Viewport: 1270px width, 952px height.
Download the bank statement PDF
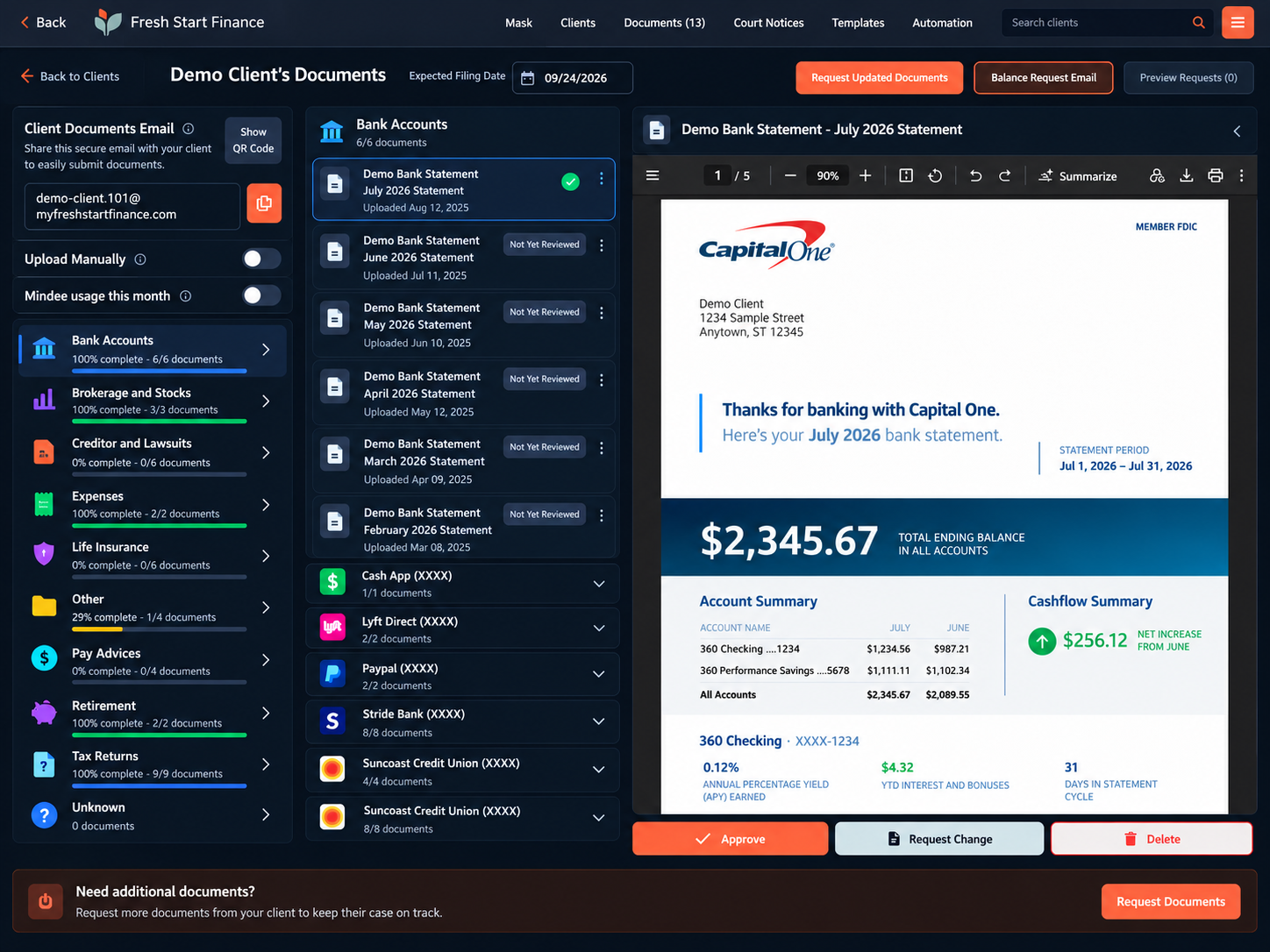point(1186,175)
